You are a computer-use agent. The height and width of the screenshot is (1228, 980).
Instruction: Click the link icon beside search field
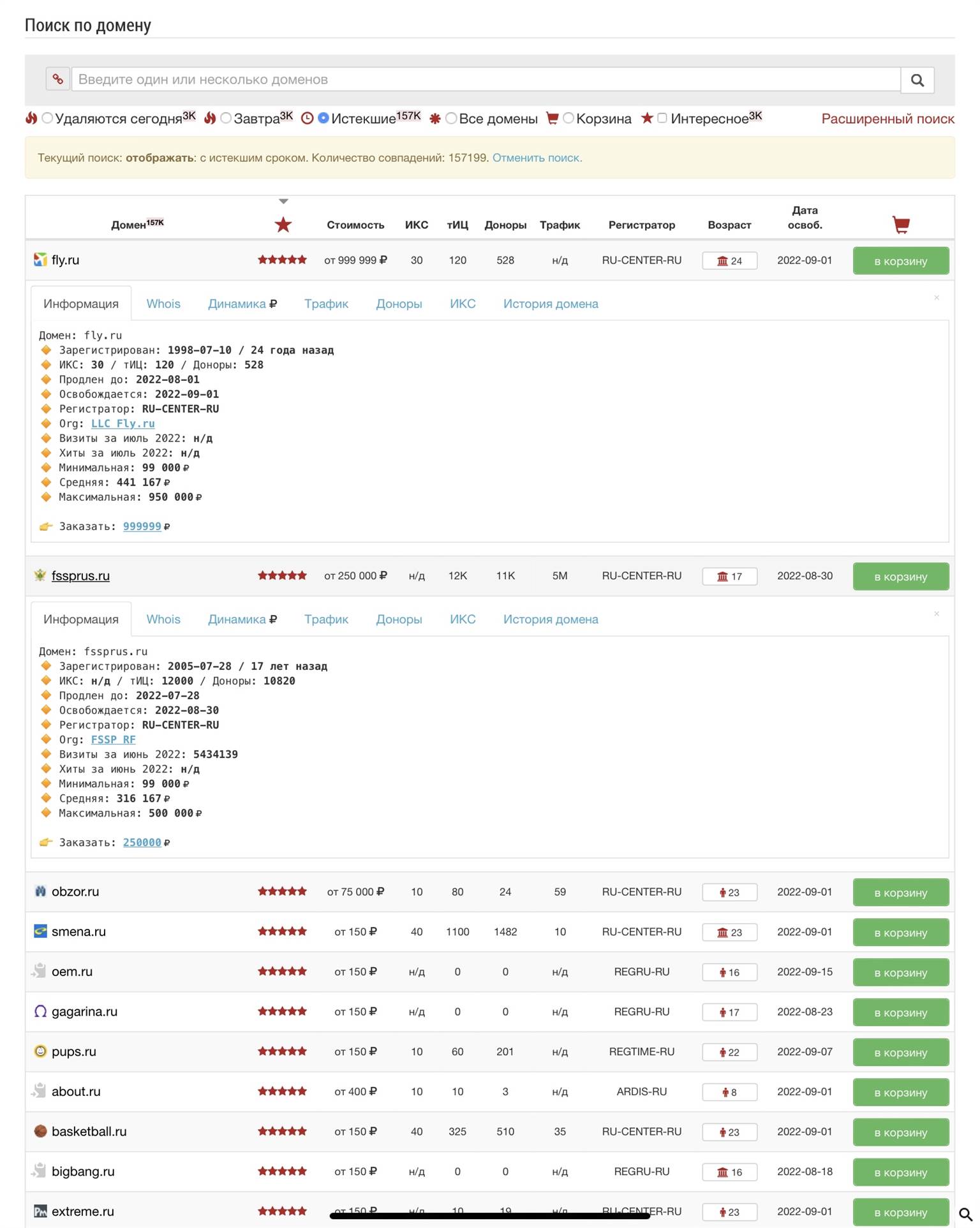[57, 79]
